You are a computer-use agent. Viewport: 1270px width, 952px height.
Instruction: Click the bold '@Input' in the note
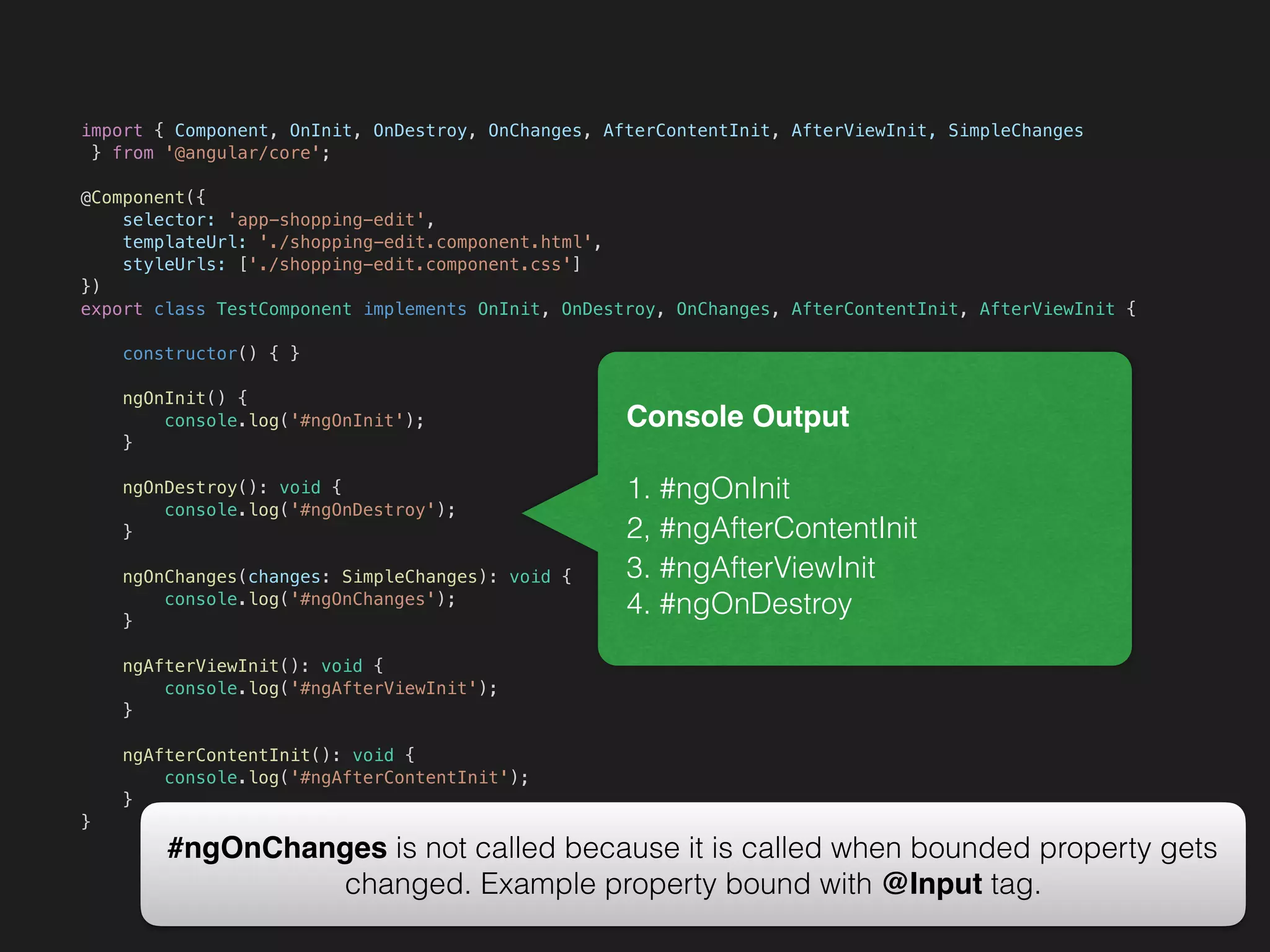pyautogui.click(x=932, y=884)
